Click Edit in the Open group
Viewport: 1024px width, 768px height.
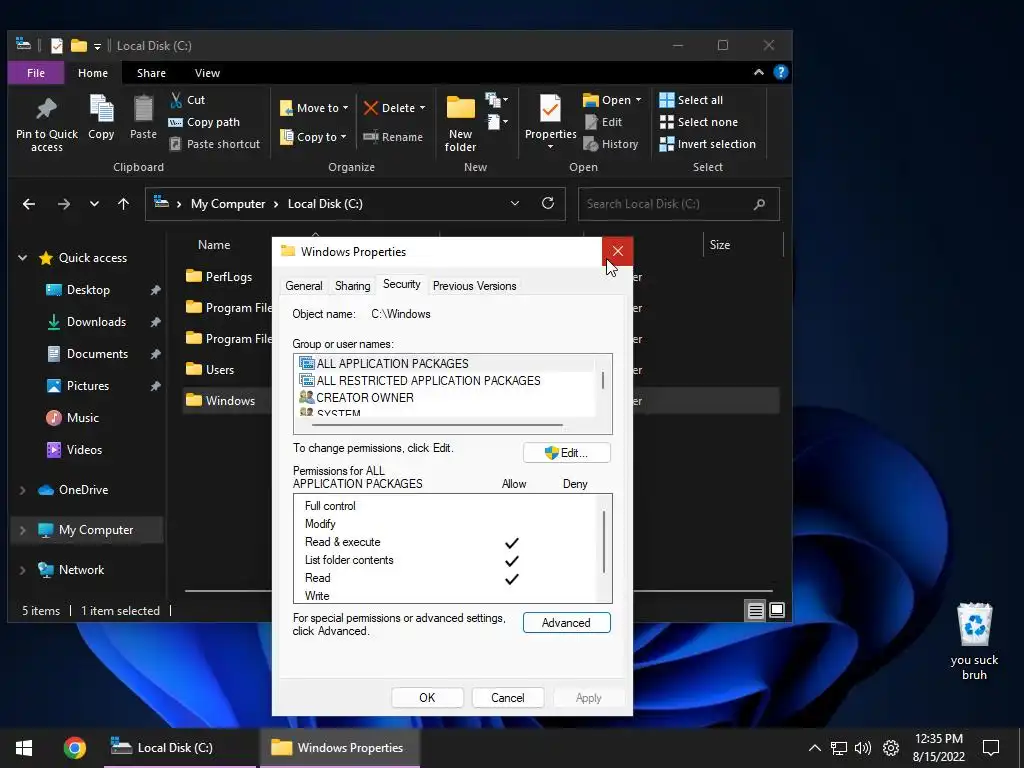click(x=603, y=122)
